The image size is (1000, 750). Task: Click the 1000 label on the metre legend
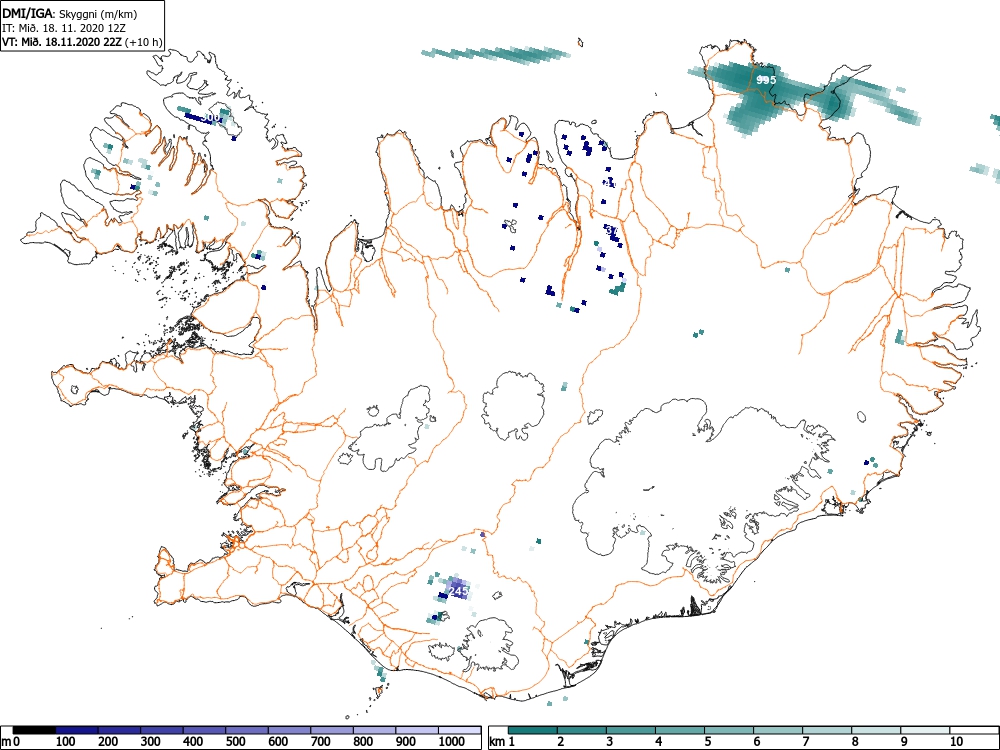tap(452, 742)
